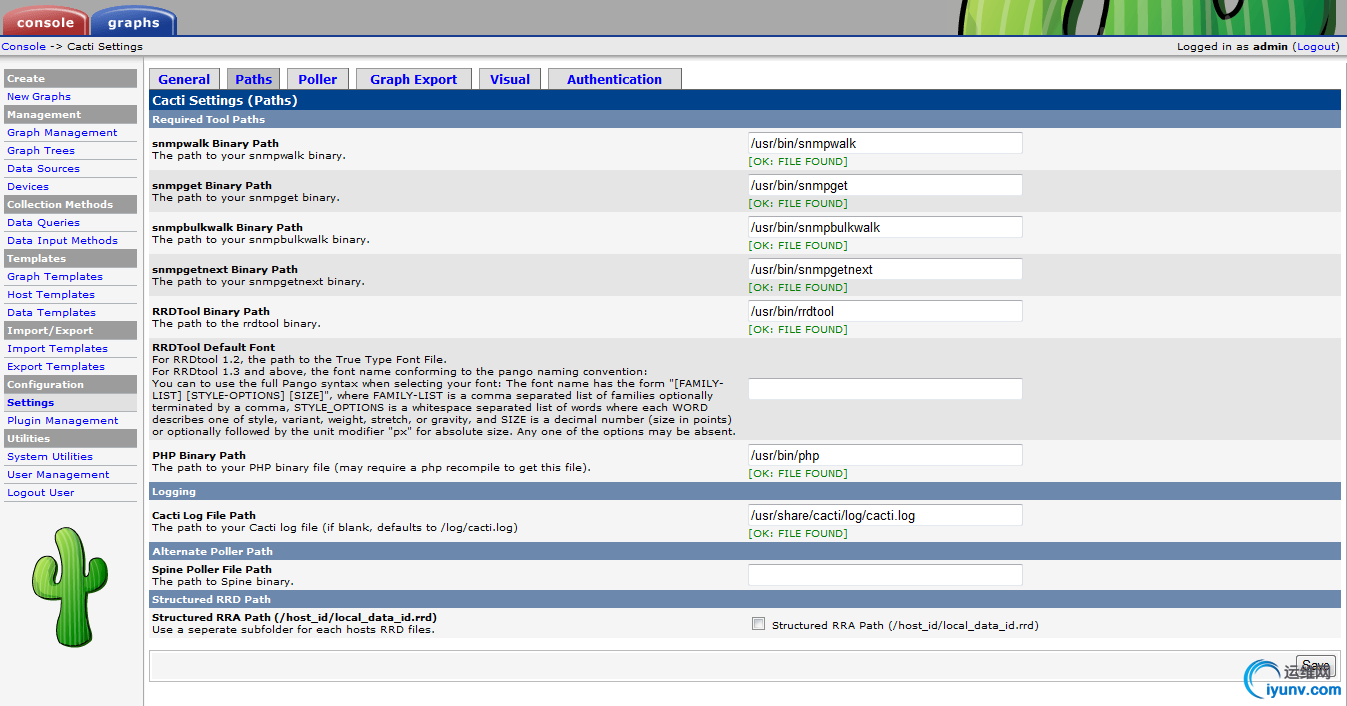Open the Visual settings tab

click(x=510, y=79)
